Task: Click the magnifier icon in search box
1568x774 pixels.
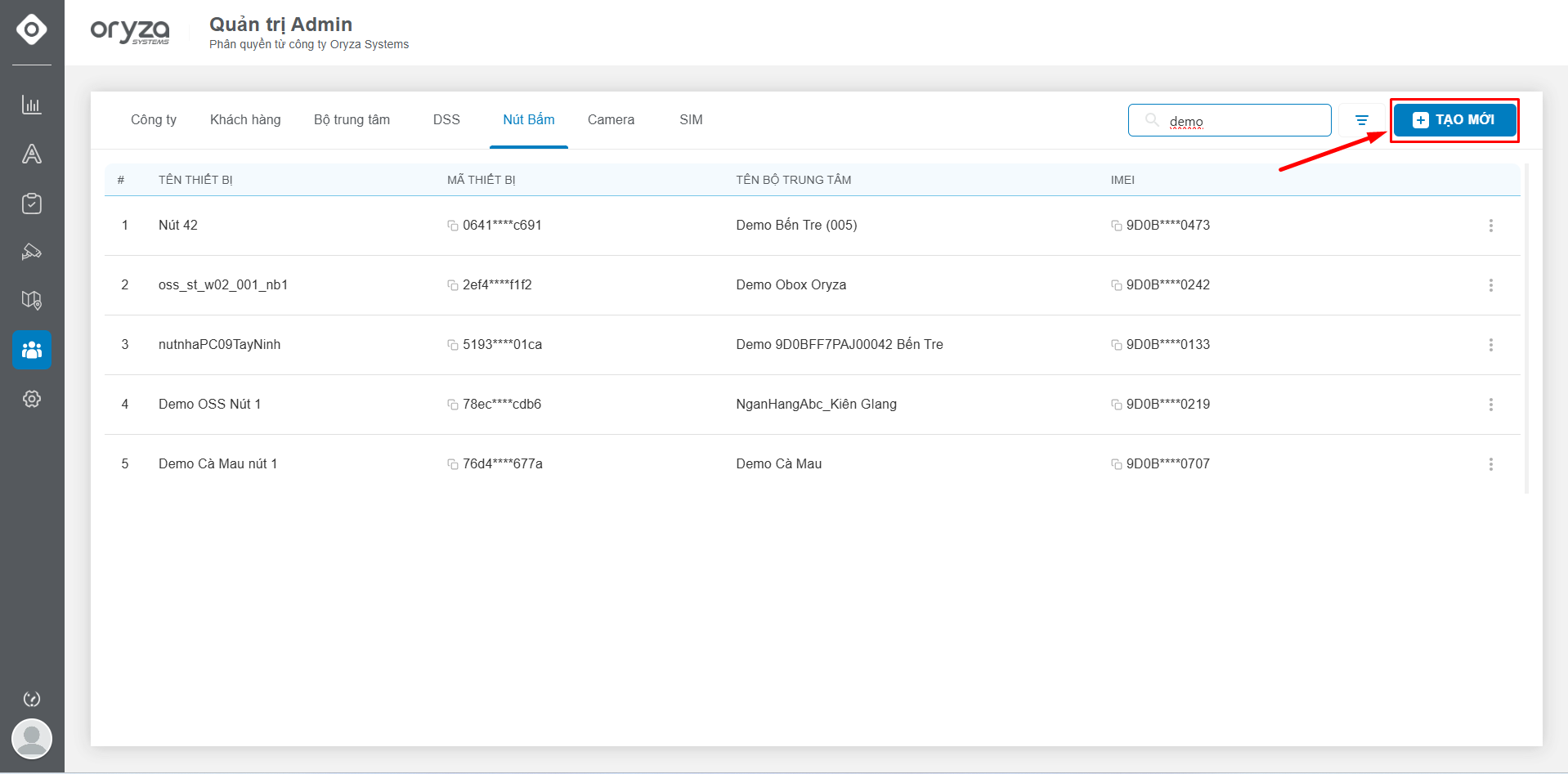Action: (x=1152, y=120)
